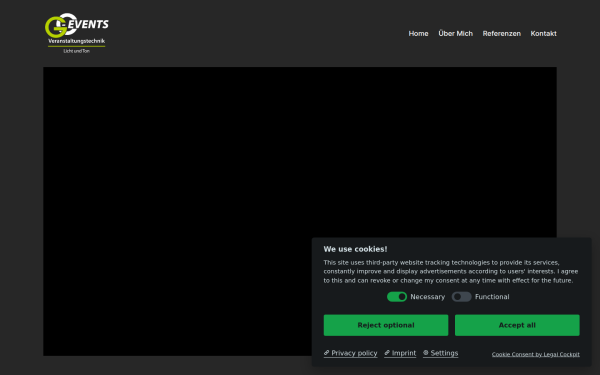
Task: Go to the Über Mich page
Action: pos(455,34)
